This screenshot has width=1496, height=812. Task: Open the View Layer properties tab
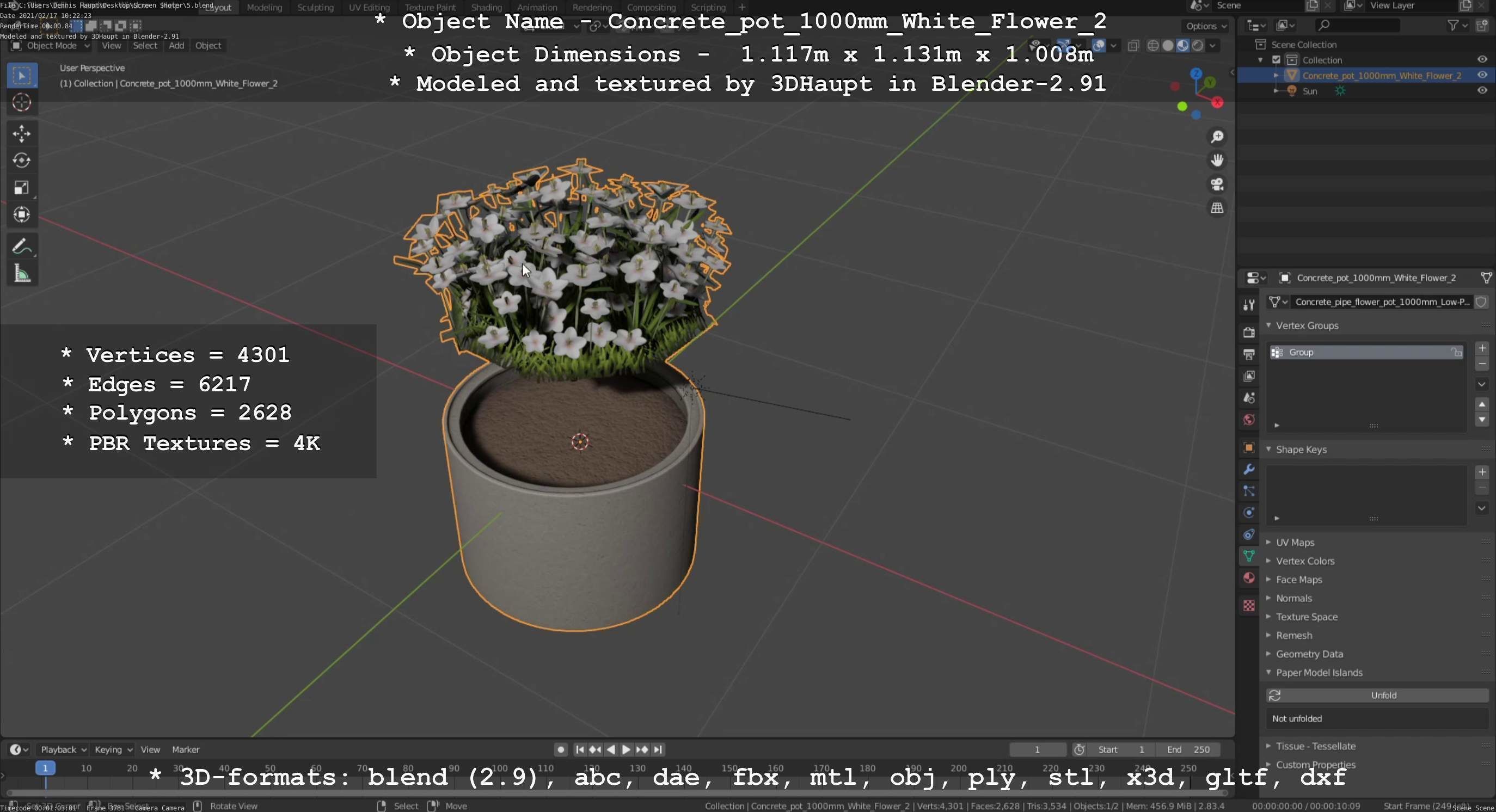1249,376
